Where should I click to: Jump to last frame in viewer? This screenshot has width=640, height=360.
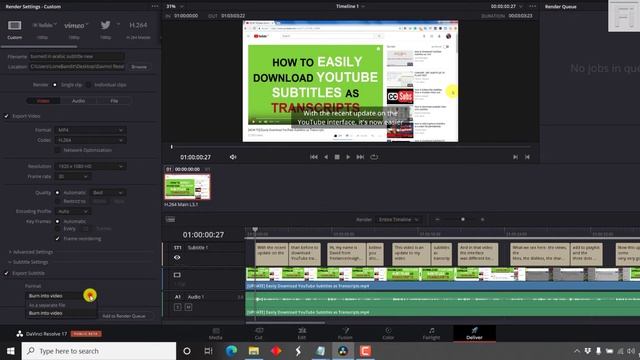coord(360,157)
